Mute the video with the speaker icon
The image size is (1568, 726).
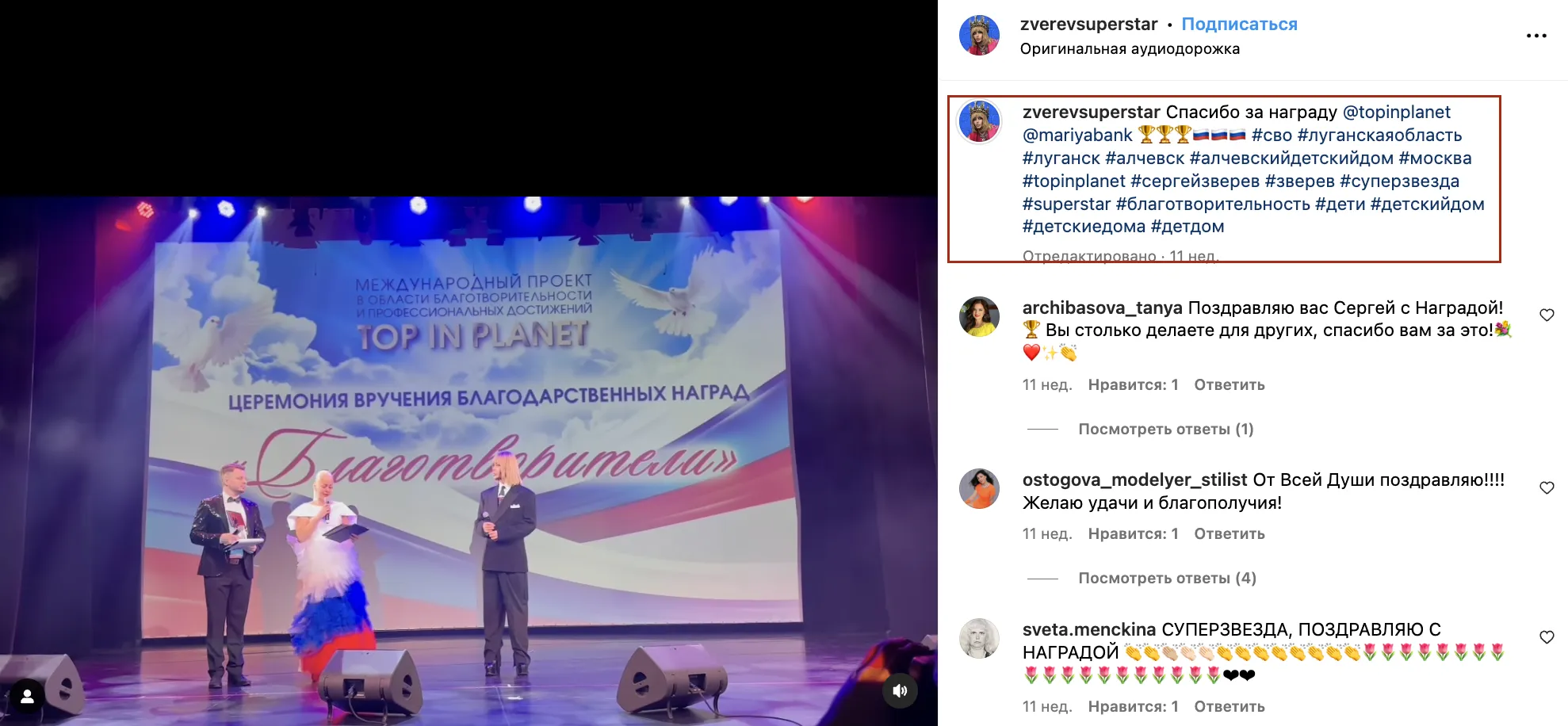pyautogui.click(x=901, y=690)
